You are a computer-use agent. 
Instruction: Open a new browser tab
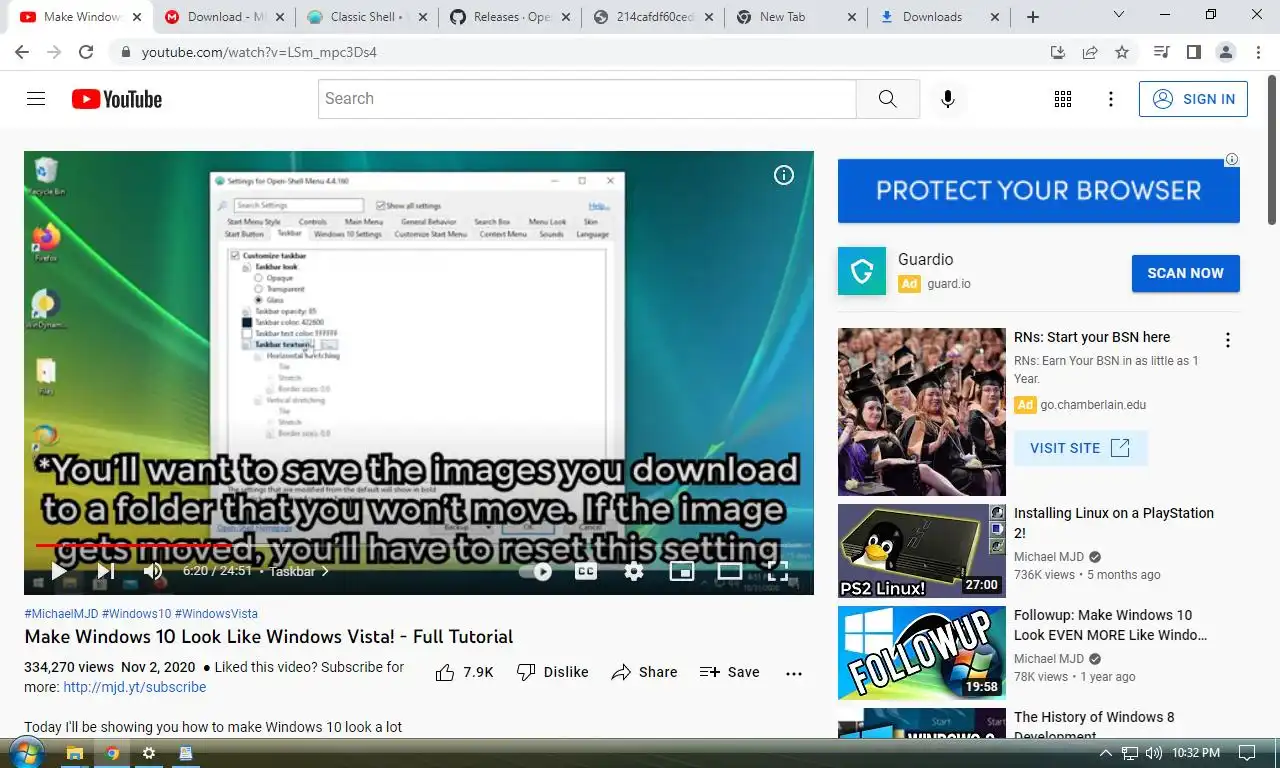(x=1033, y=17)
